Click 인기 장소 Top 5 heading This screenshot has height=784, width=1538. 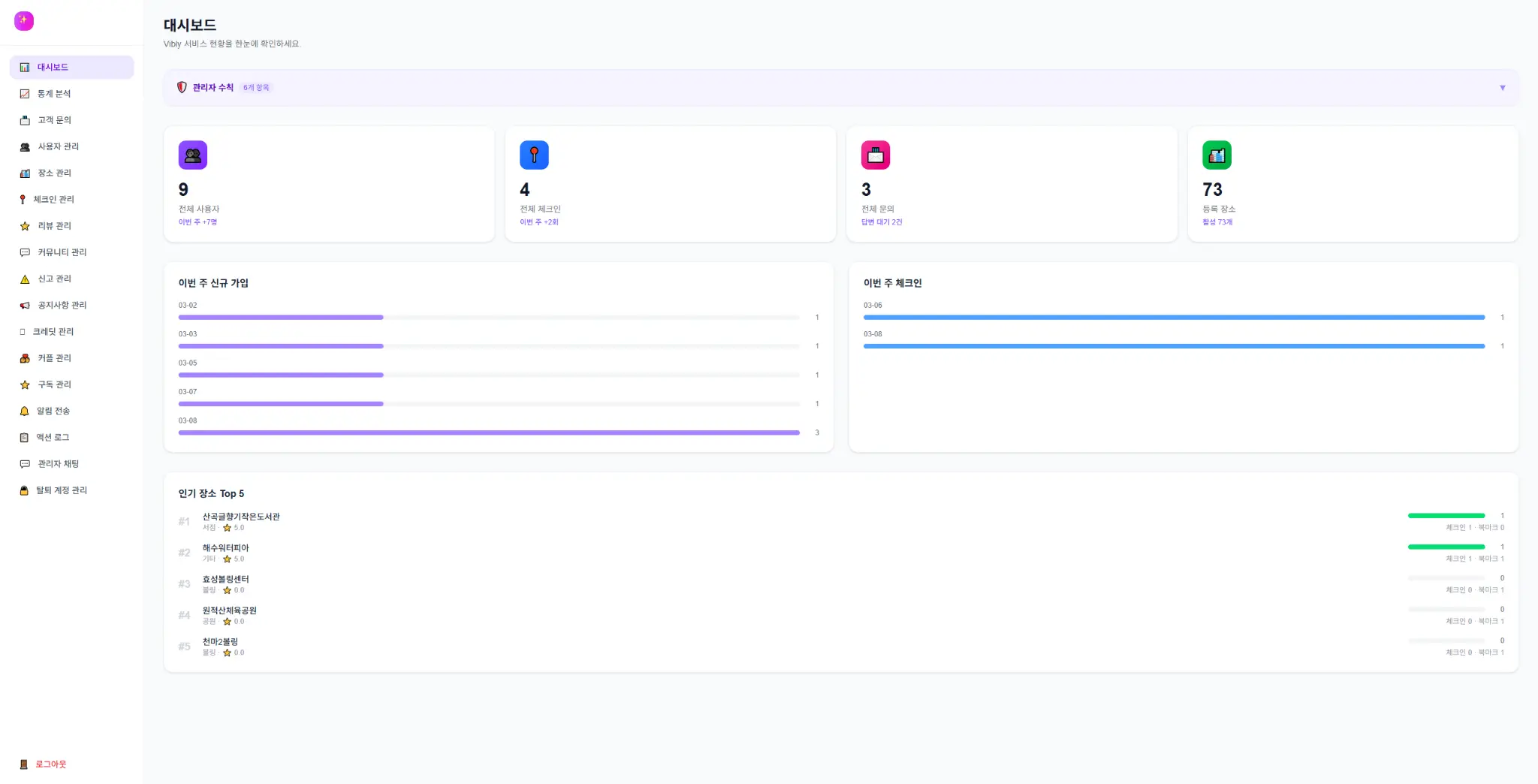coord(211,493)
